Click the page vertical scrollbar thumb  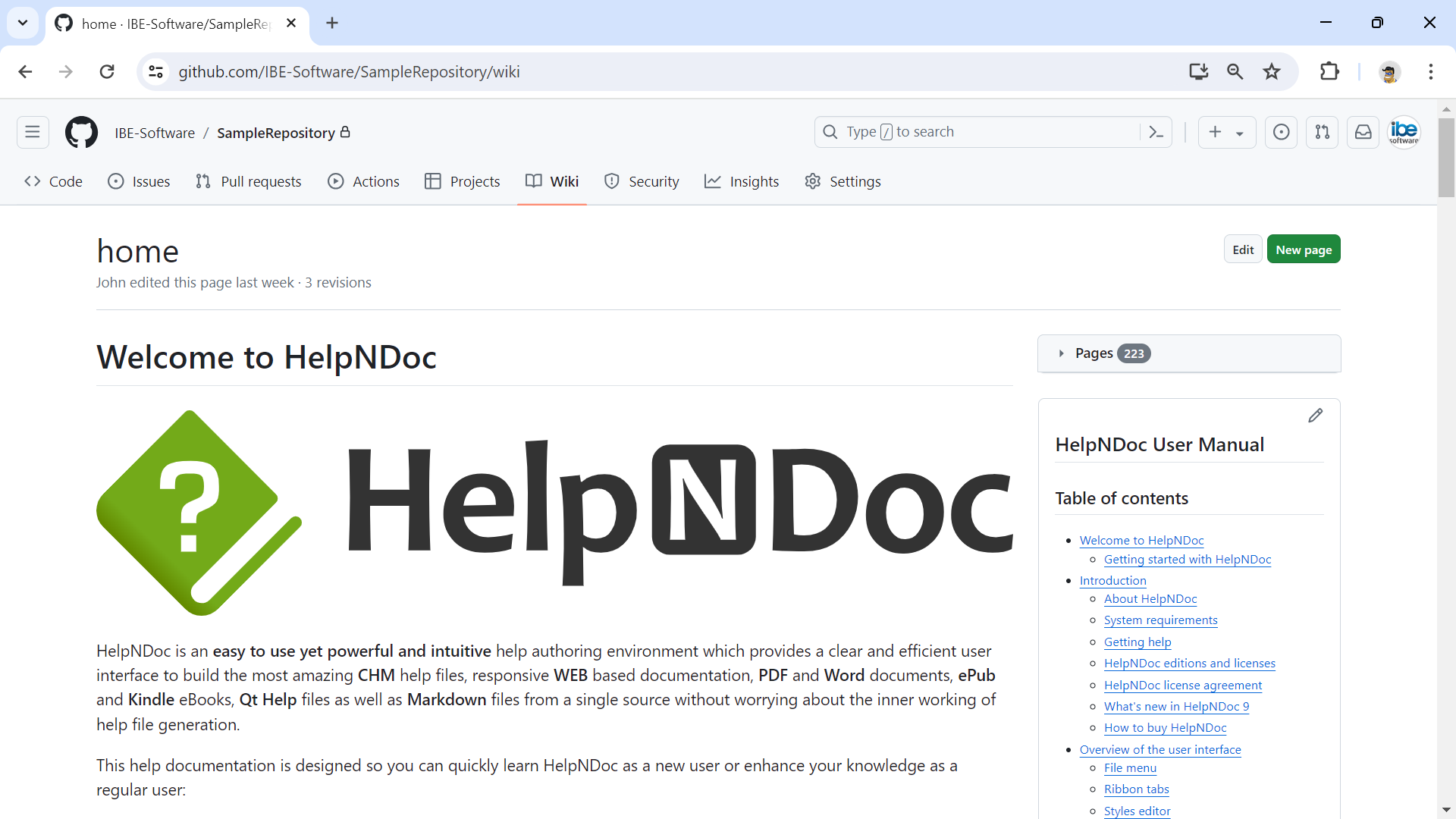click(x=1446, y=158)
